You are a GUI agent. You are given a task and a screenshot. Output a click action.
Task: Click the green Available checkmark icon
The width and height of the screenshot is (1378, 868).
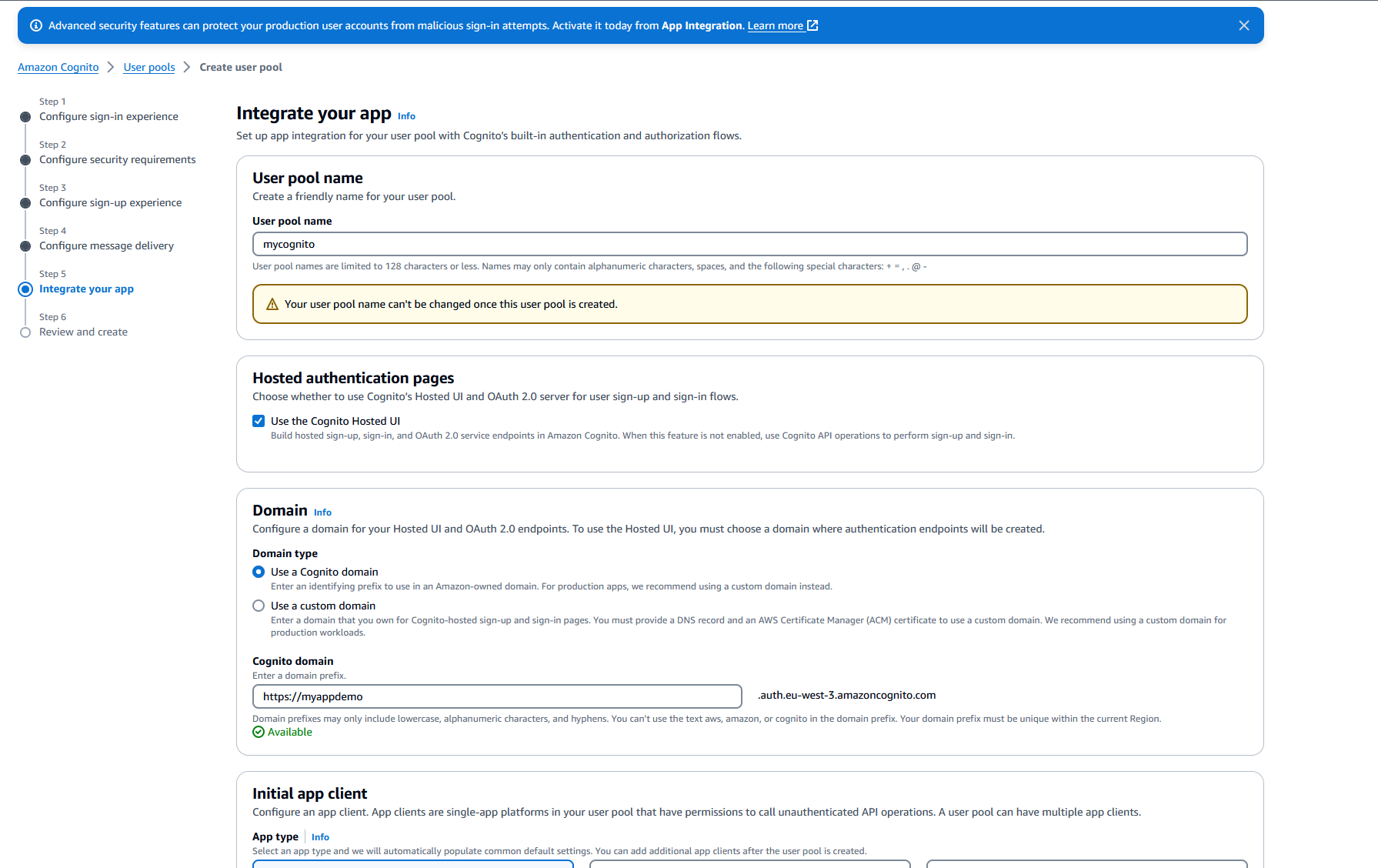click(x=259, y=732)
